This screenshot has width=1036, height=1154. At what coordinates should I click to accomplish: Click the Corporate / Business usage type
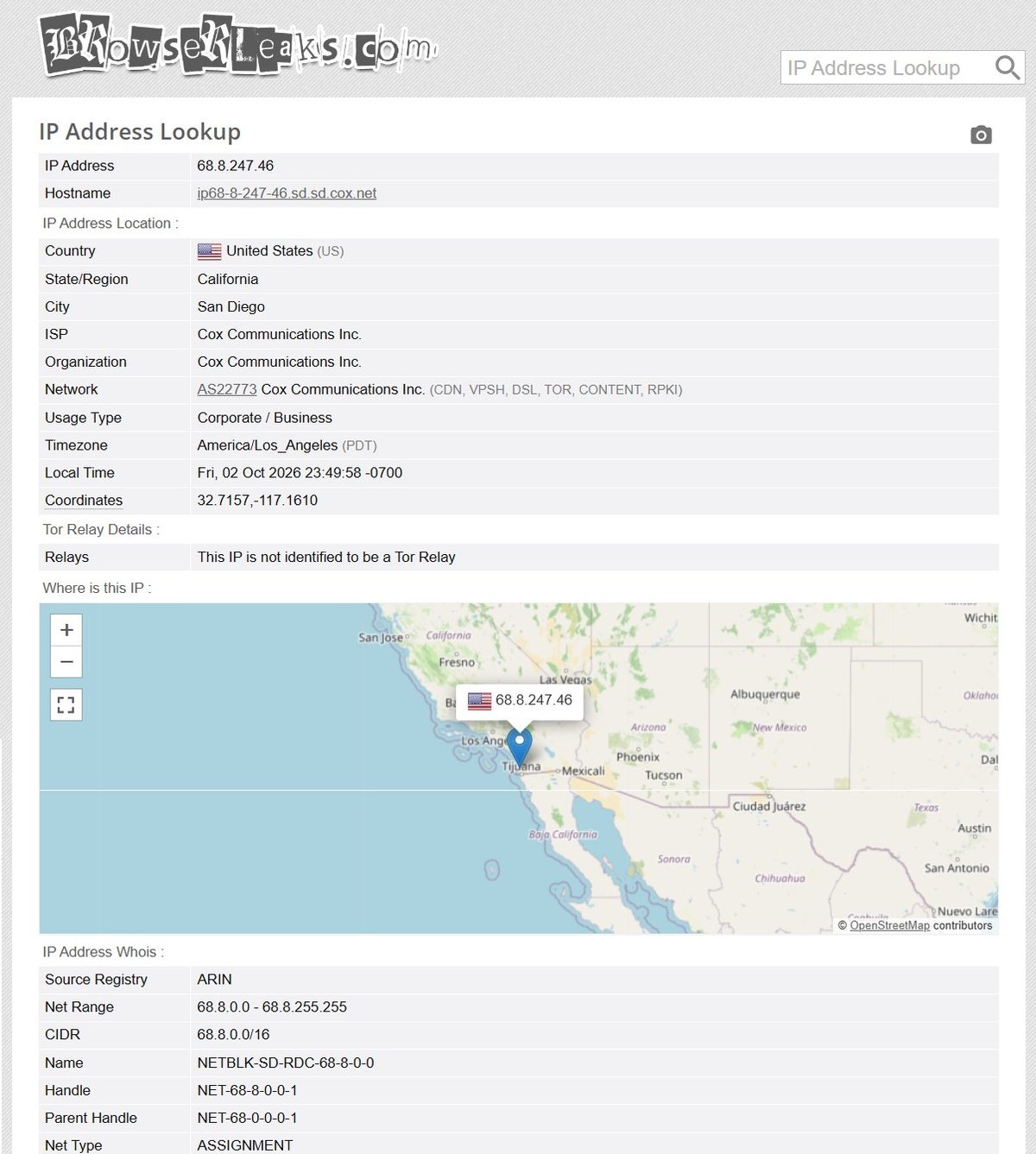265,418
